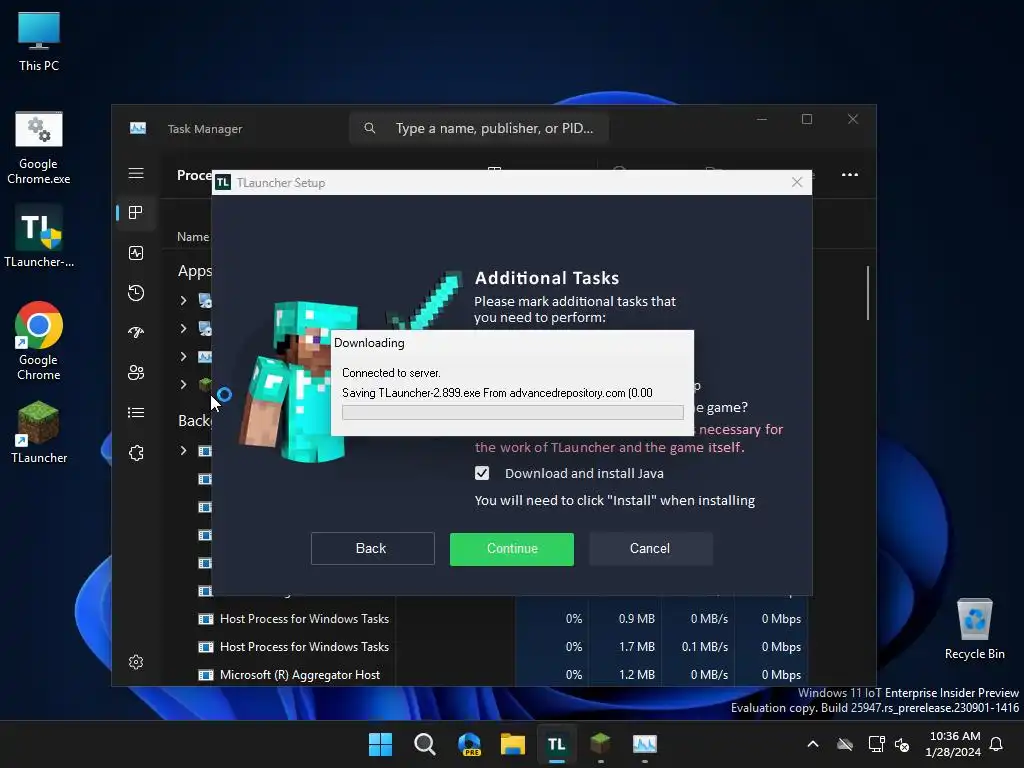
Task: Open Task Manager hamburger navigation menu
Action: click(x=136, y=173)
